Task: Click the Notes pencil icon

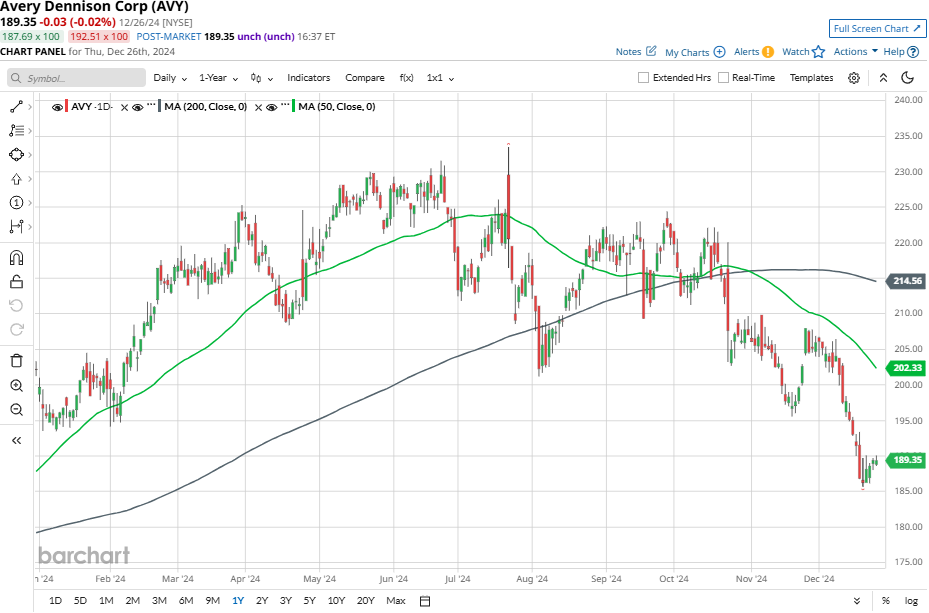Action: [x=651, y=51]
